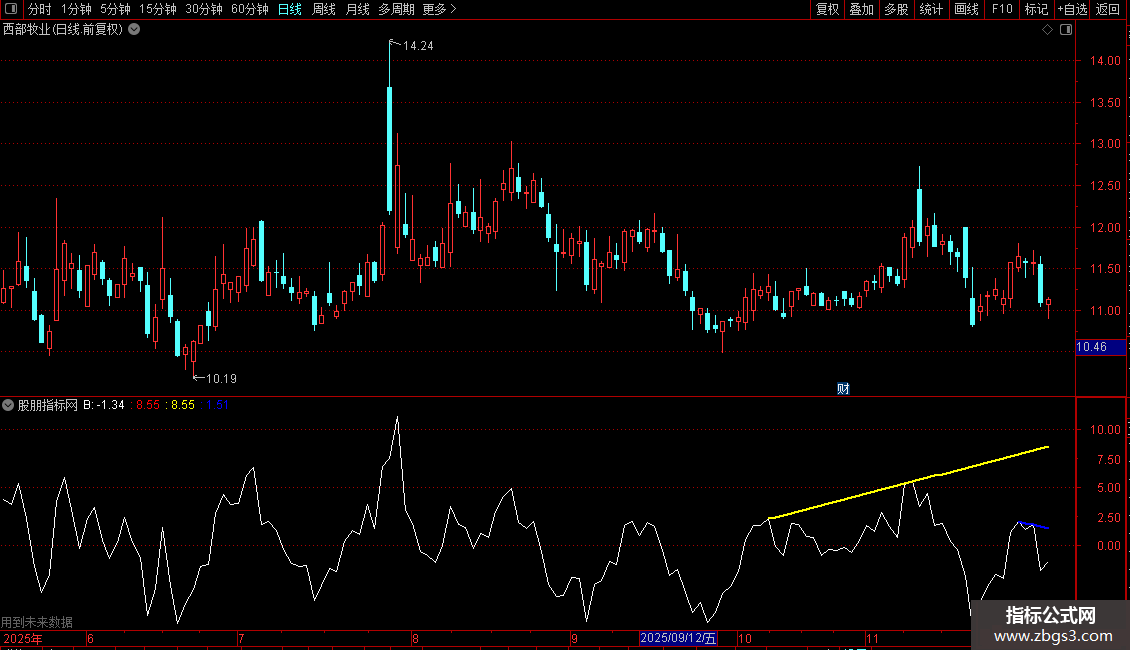Click the 用到未来数据 notice text
Viewport: 1130px width, 650px height.
pos(37,622)
